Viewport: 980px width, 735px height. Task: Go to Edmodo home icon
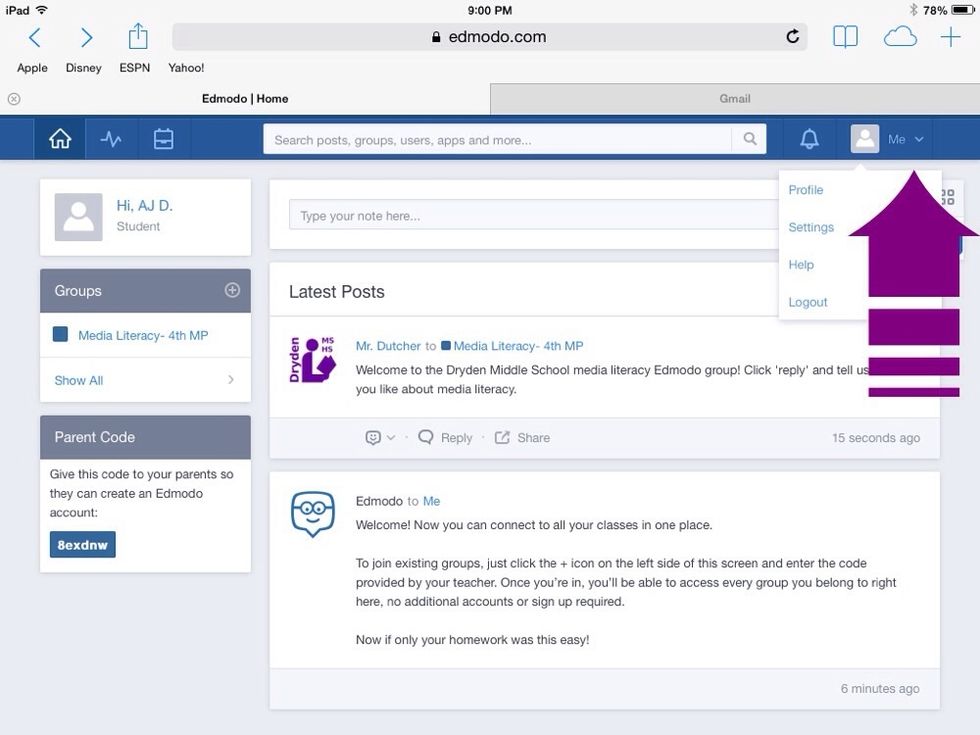point(60,140)
